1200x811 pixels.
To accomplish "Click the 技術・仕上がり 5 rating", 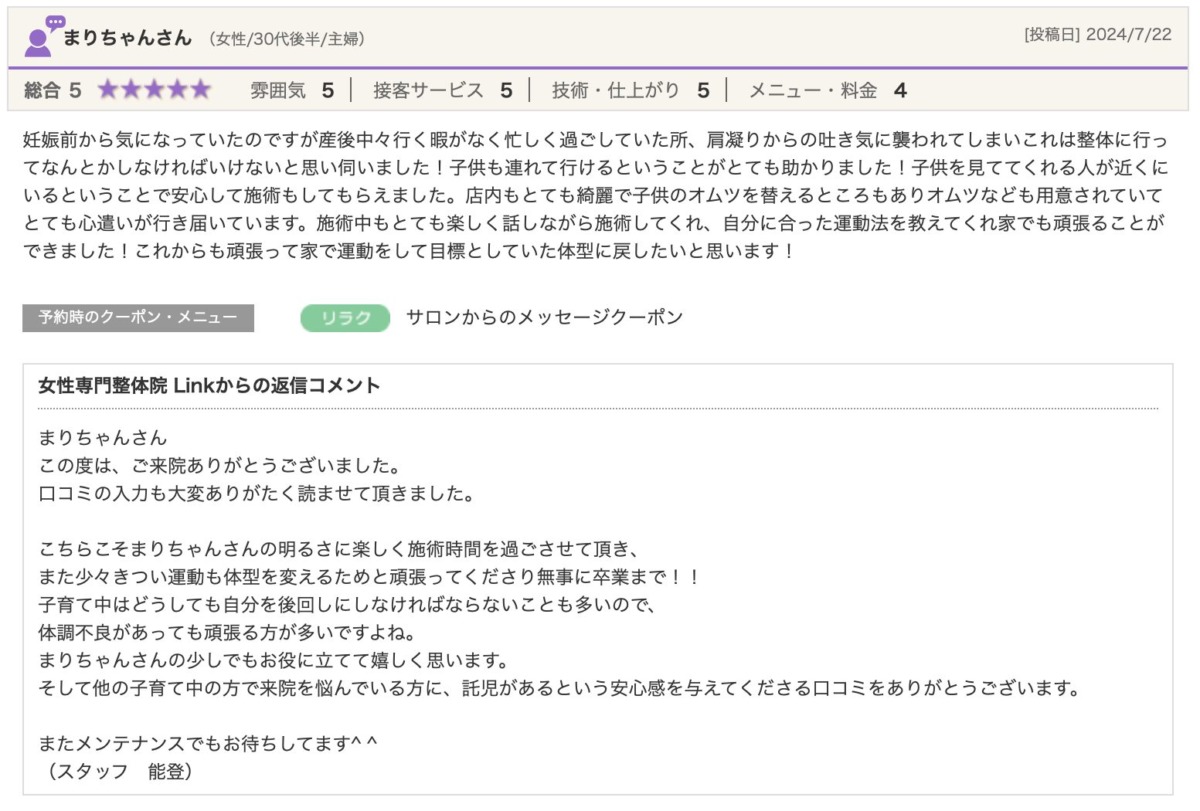I will point(630,90).
